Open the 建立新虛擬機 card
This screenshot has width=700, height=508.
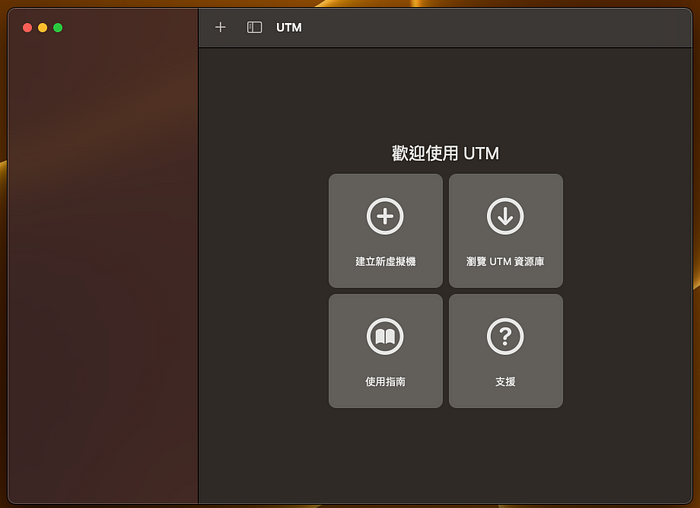point(386,231)
